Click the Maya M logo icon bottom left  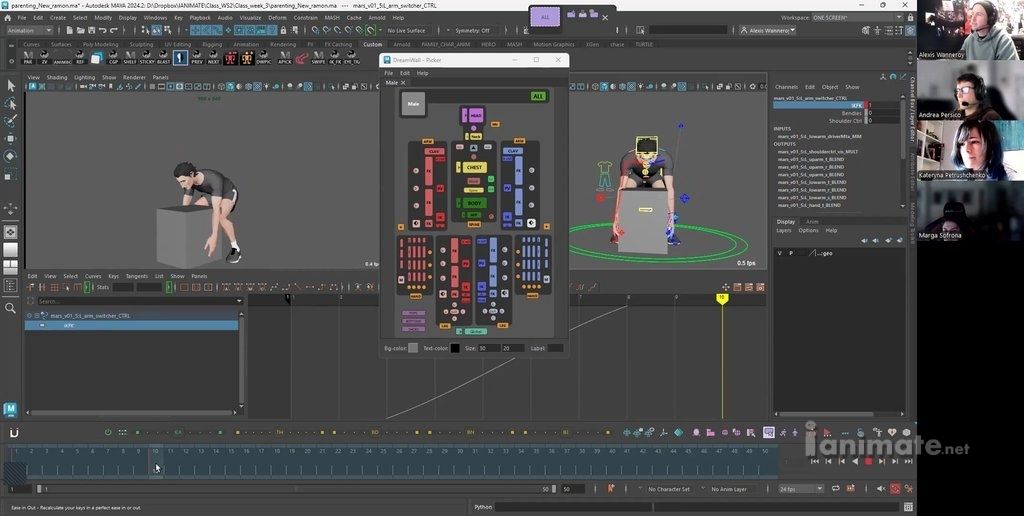(x=10, y=410)
